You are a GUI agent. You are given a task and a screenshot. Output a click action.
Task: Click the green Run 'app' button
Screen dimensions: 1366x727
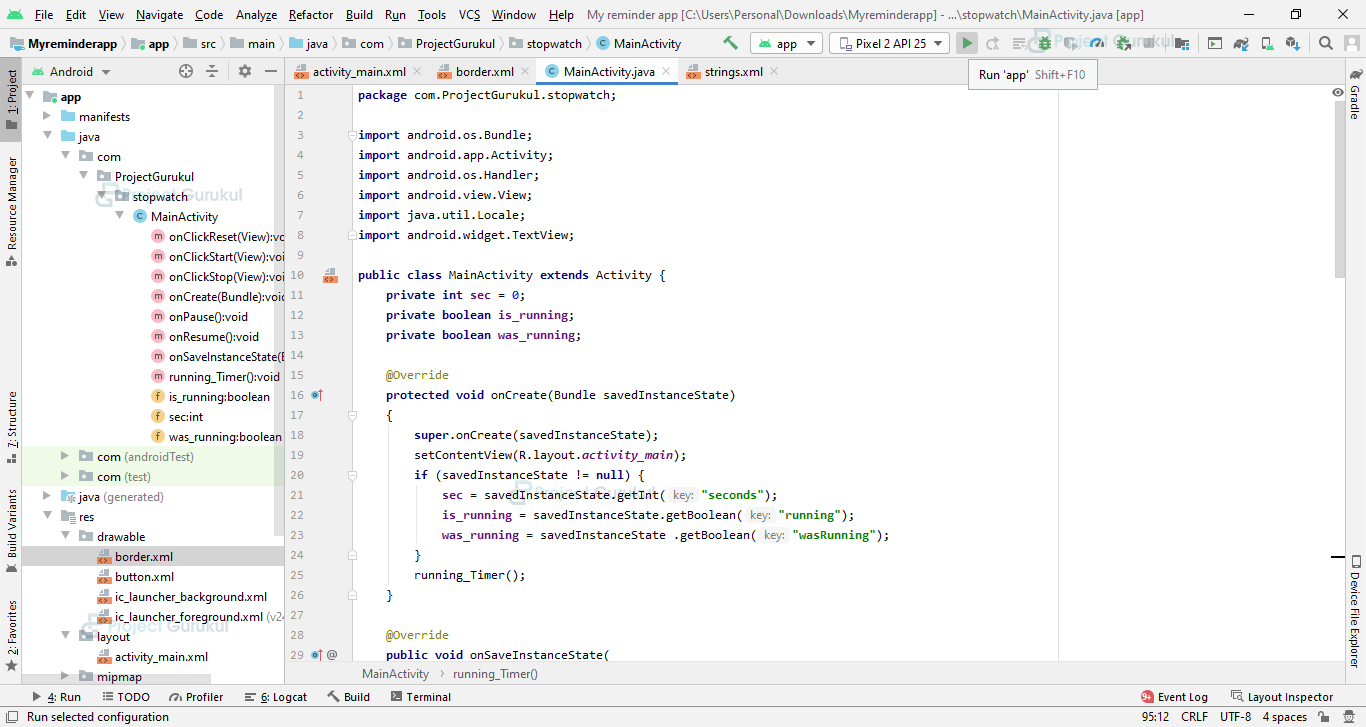point(966,43)
